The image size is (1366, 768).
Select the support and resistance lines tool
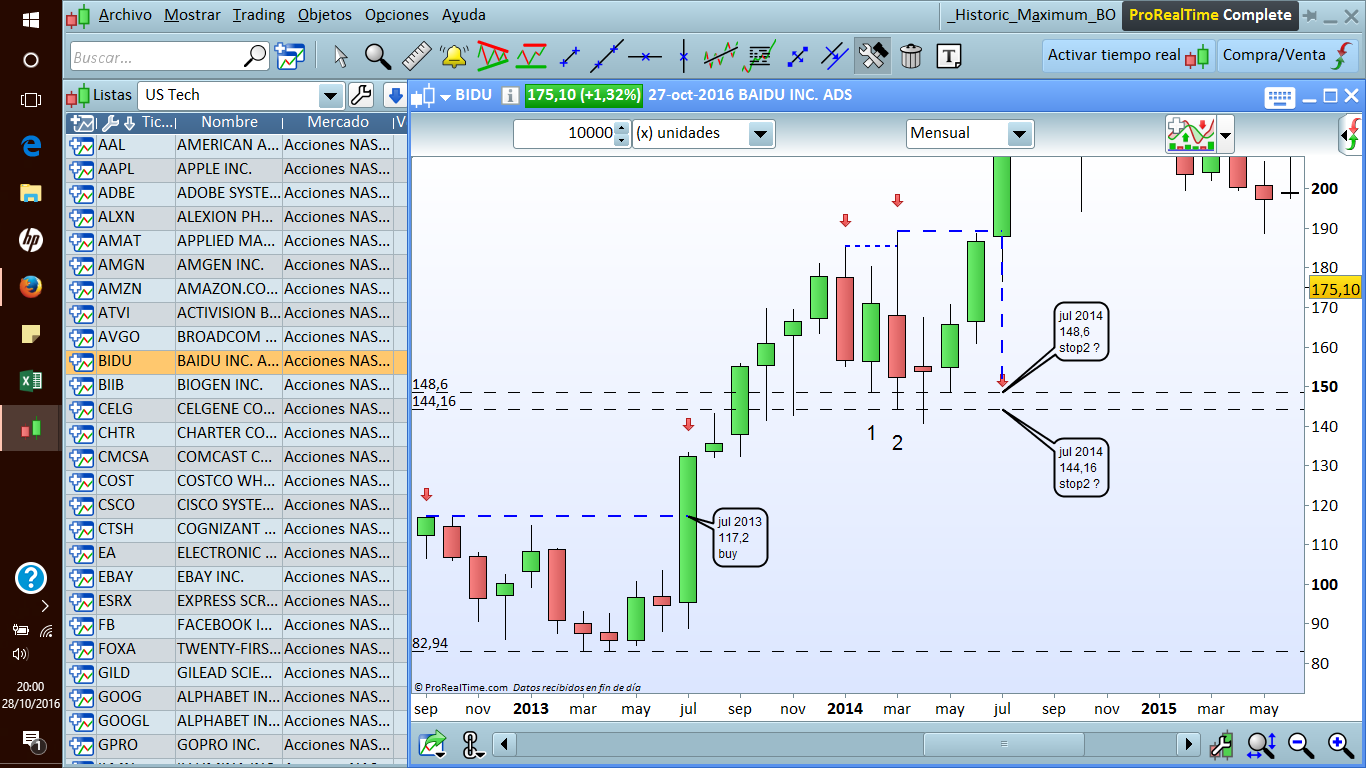click(531, 56)
